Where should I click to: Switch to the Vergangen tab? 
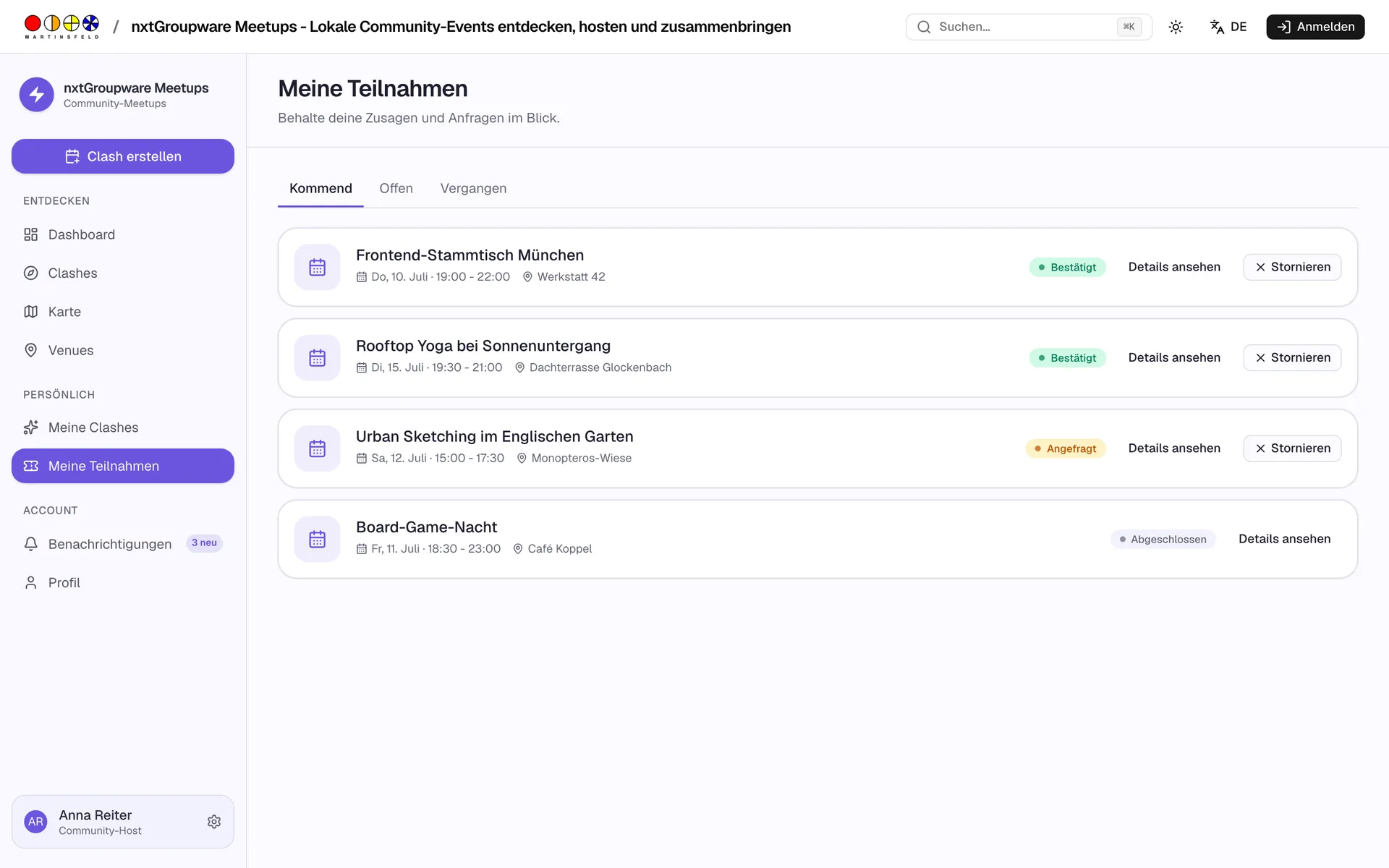(473, 188)
